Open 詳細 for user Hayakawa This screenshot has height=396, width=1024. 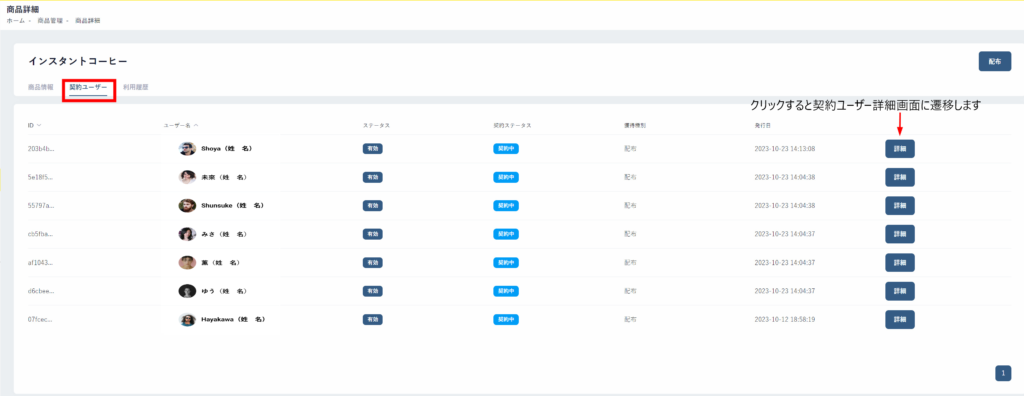tap(900, 320)
